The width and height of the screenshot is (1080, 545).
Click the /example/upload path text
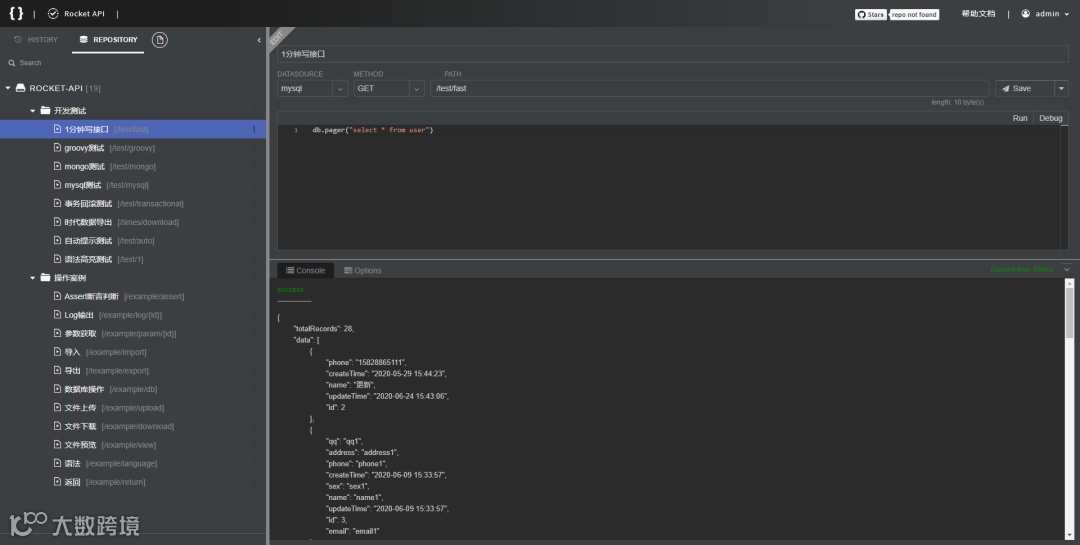coord(133,408)
